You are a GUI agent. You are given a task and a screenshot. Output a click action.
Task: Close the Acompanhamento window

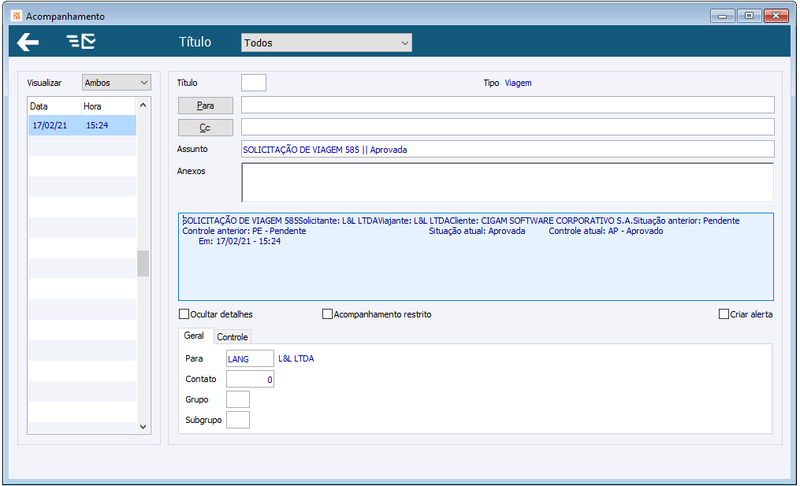(x=776, y=16)
